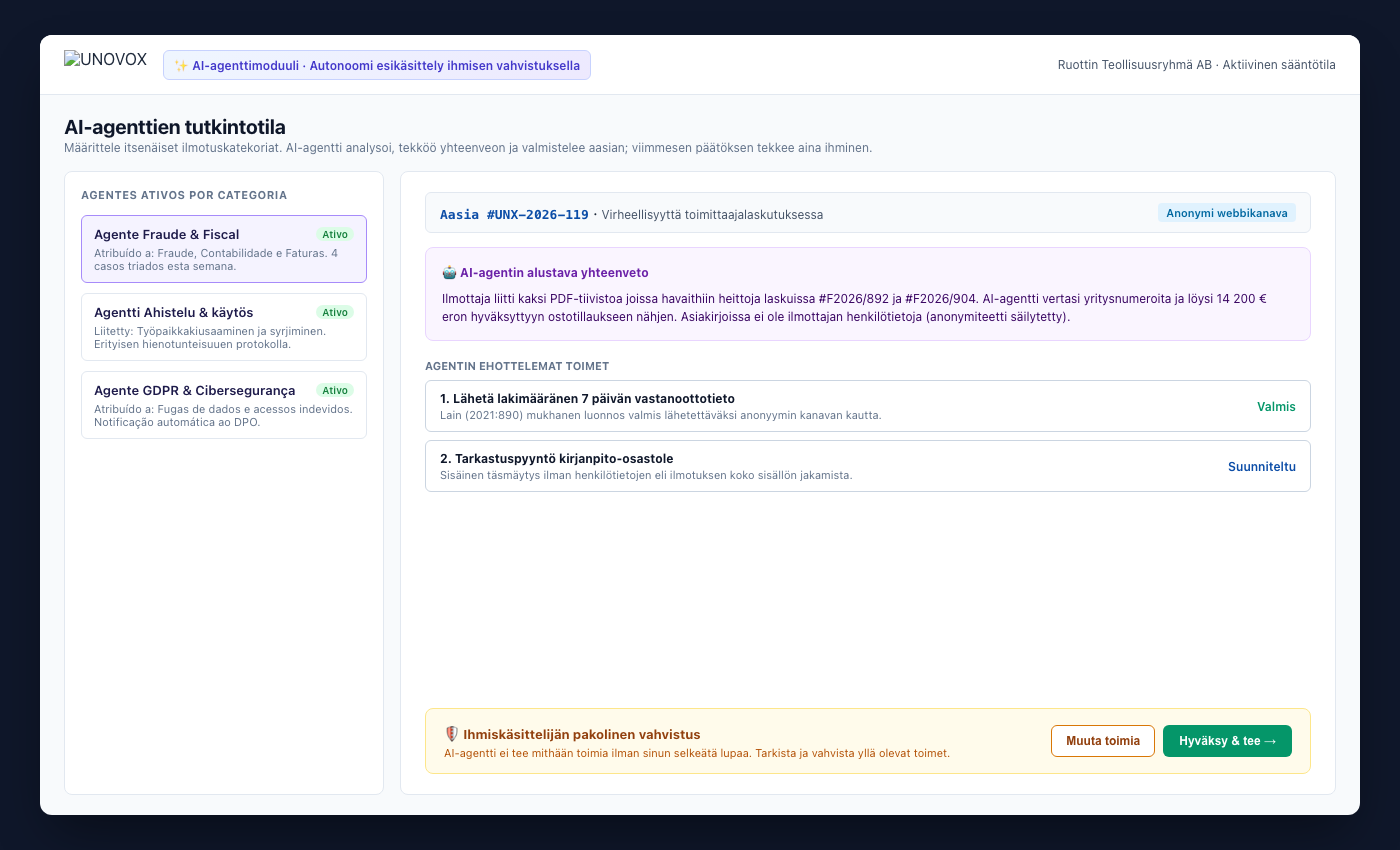Viewport: 1400px width, 850px height.
Task: Click Ruottin Teollisuusryhmä AB organization text
Action: pyautogui.click(x=1135, y=65)
